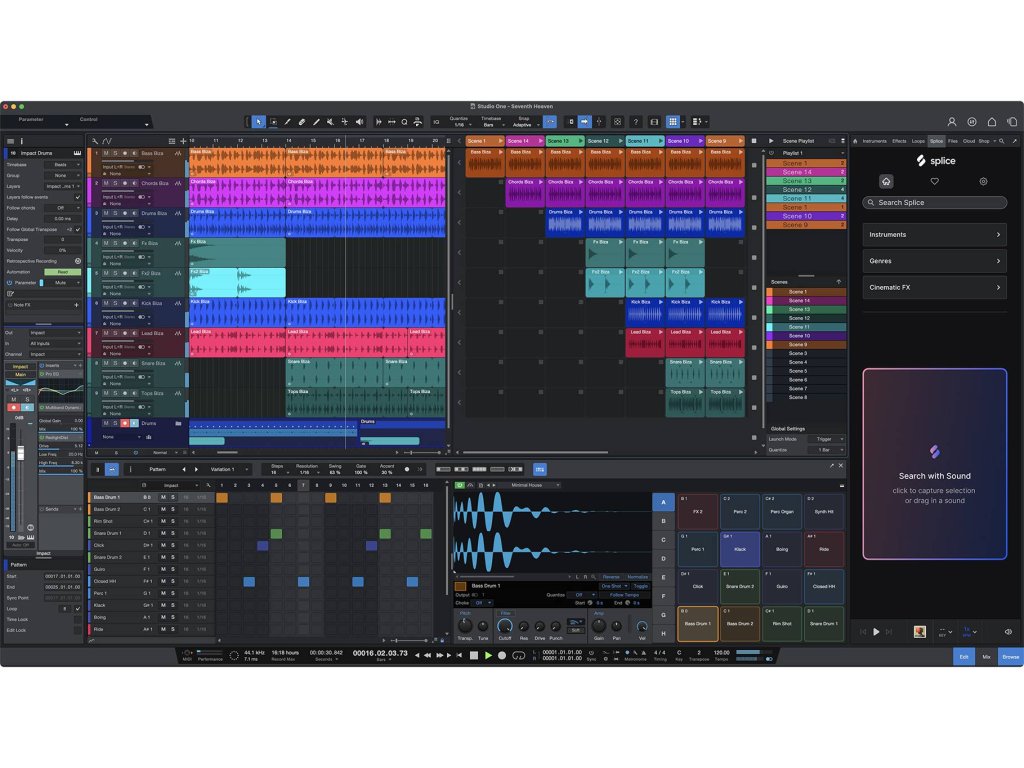1024x768 pixels.
Task: Trigger the Klack drum pad
Action: (739, 549)
